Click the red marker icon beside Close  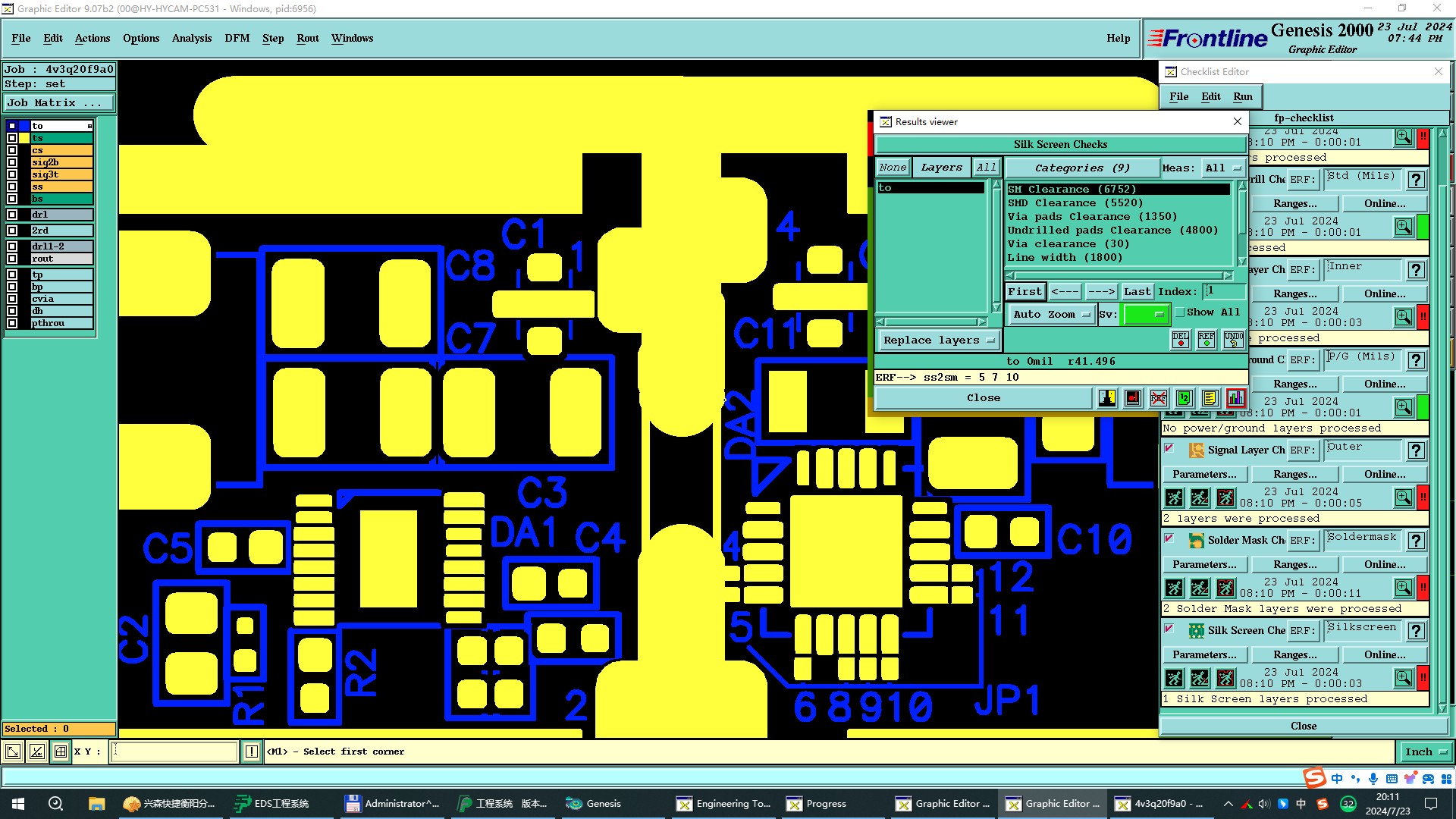click(1133, 398)
